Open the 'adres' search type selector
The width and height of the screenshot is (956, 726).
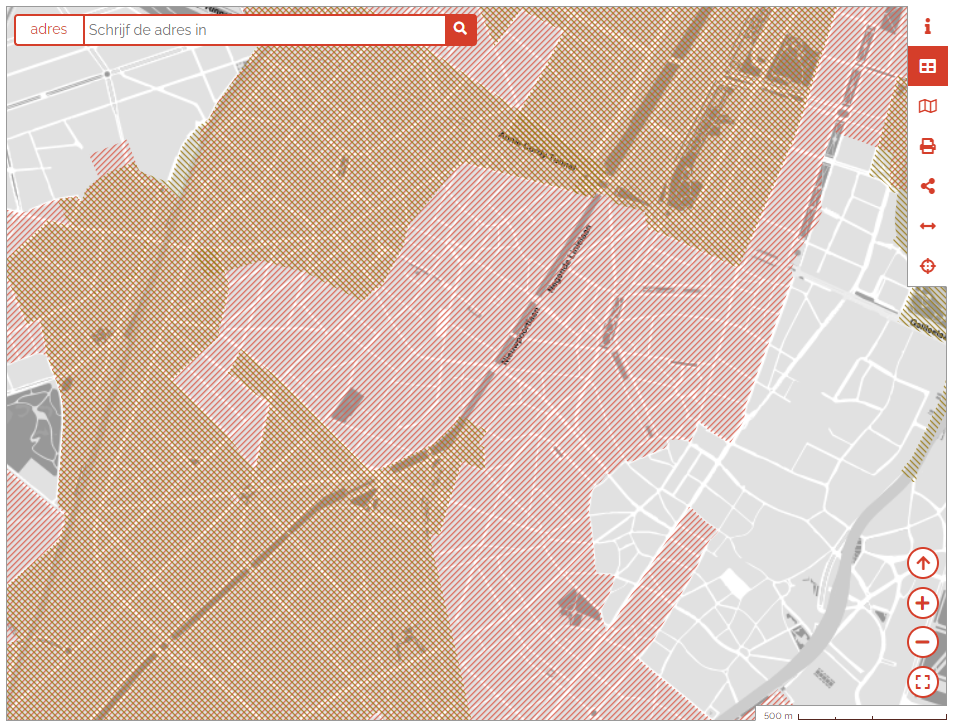tap(49, 30)
